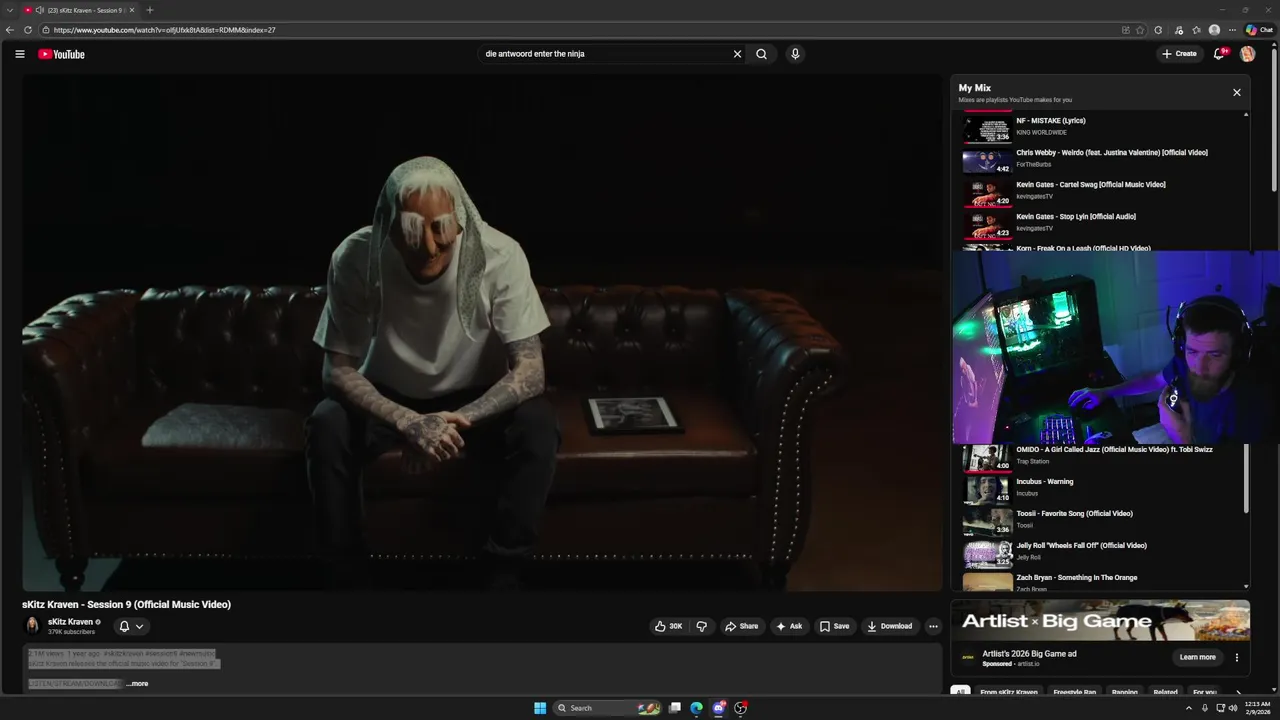
Task: Select the All filter chip
Action: [x=960, y=692]
